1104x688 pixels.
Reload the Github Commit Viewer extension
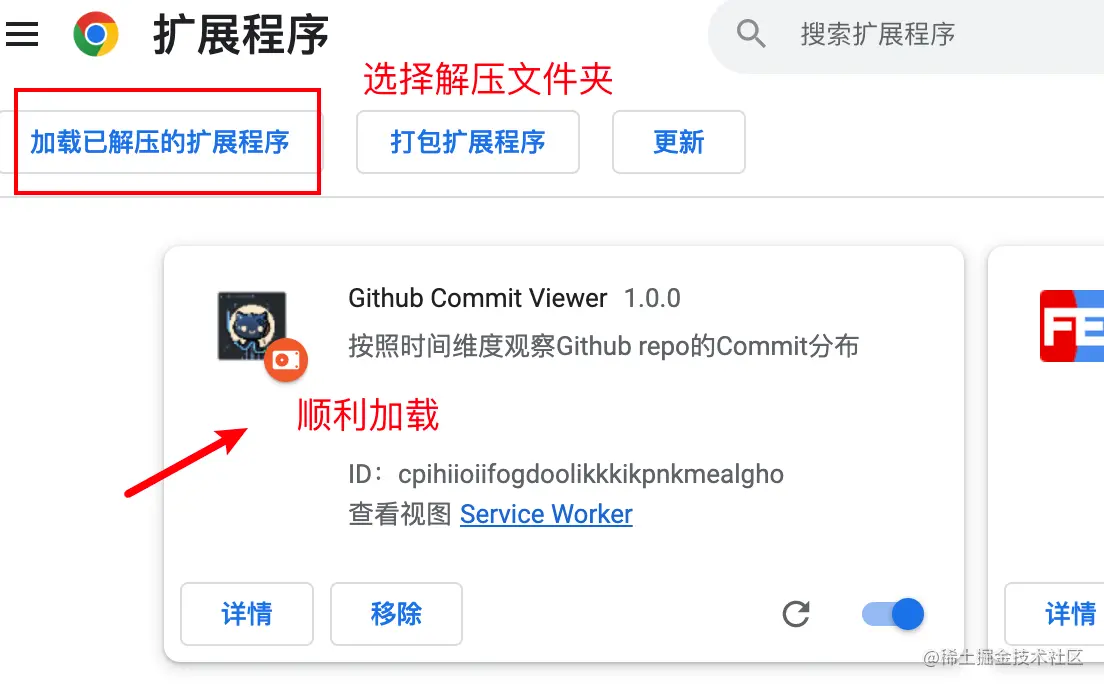[x=796, y=614]
